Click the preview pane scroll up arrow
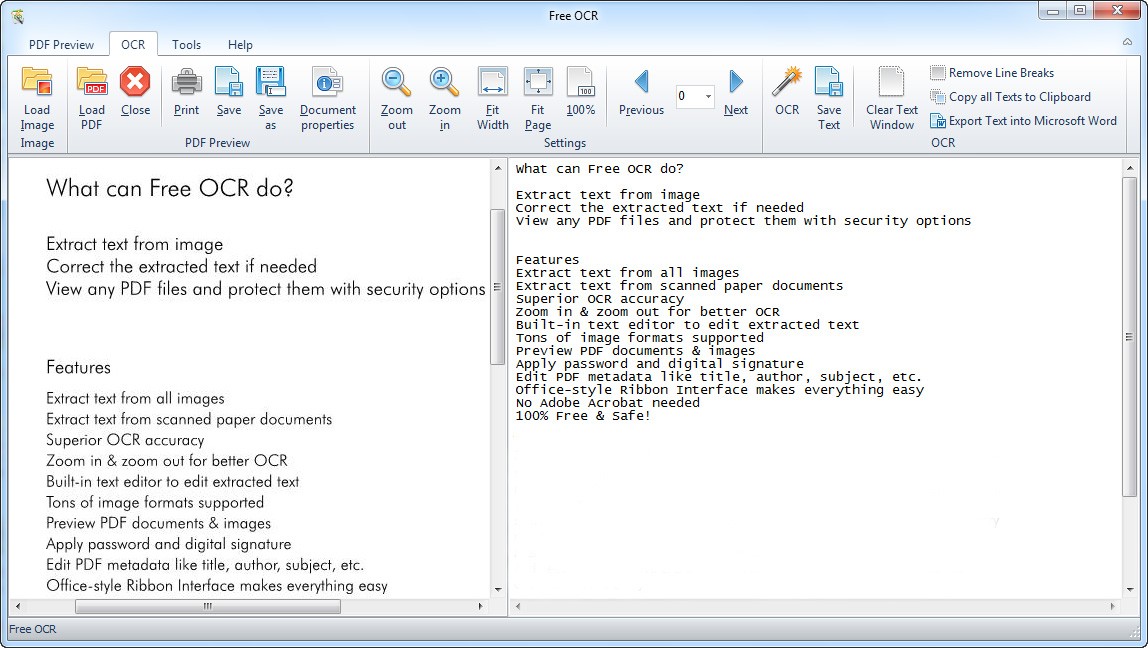This screenshot has height=648, width=1148. coord(498,168)
